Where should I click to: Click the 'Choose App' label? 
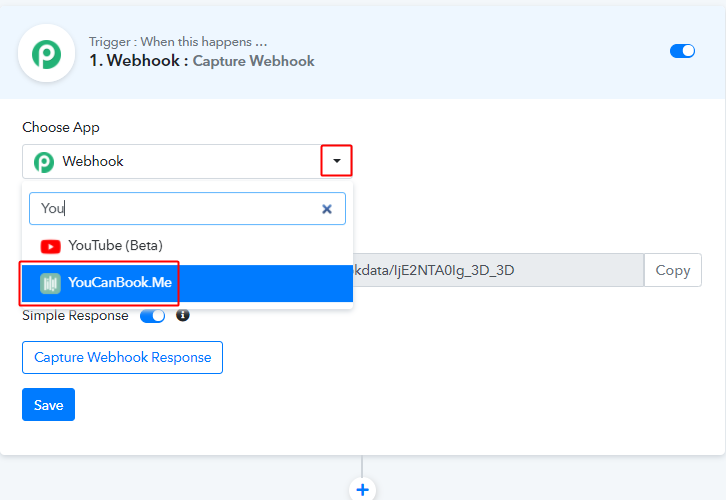[61, 127]
